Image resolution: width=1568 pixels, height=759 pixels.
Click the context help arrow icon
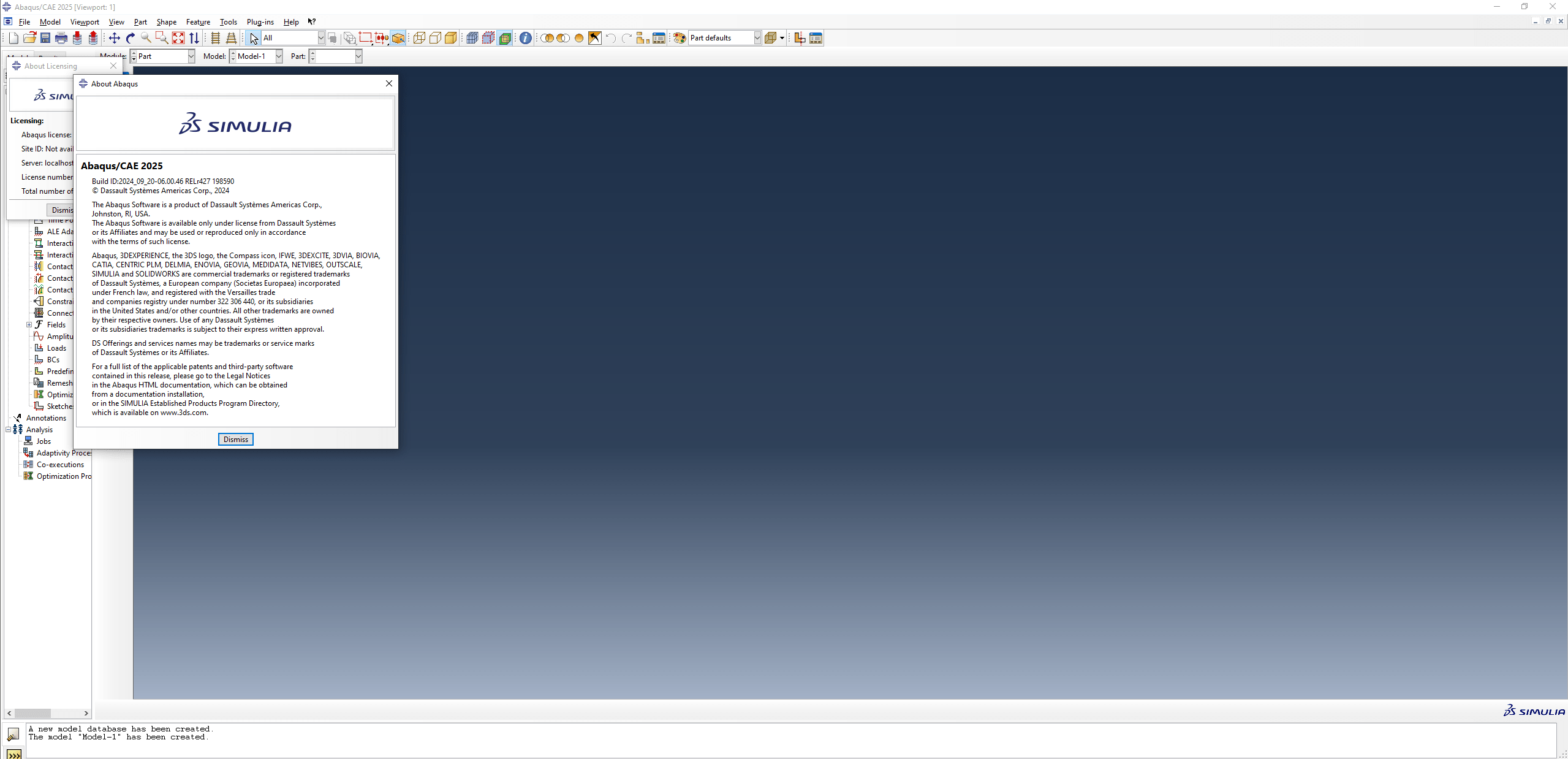(x=312, y=21)
